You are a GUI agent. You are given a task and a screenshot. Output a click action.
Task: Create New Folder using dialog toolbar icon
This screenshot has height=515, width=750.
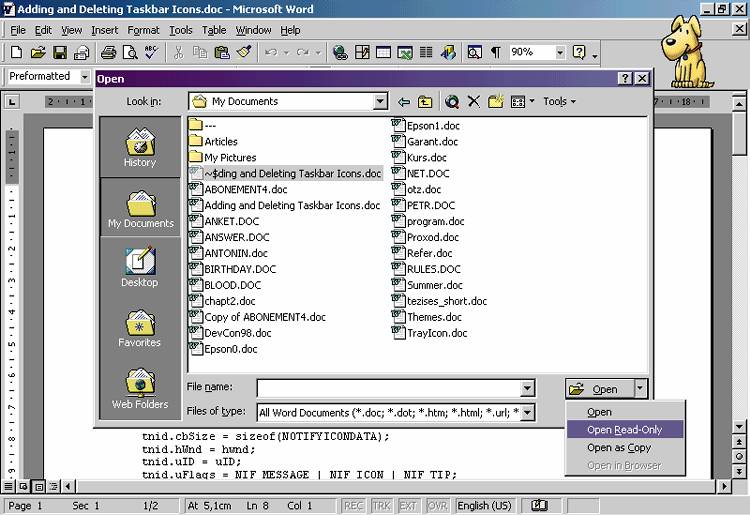click(x=495, y=101)
